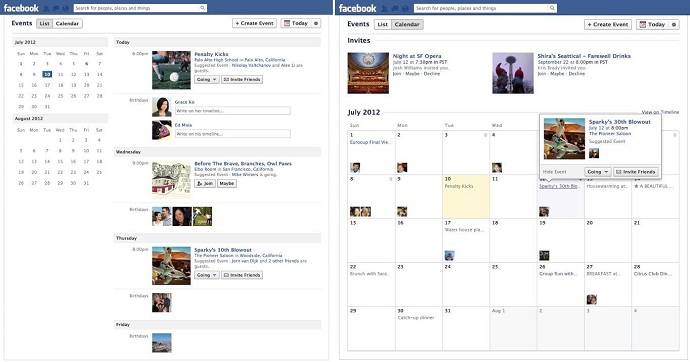Image resolution: width=690 pixels, height=362 pixels.
Task: Open Housewarming entry on calendar
Action: [607, 186]
